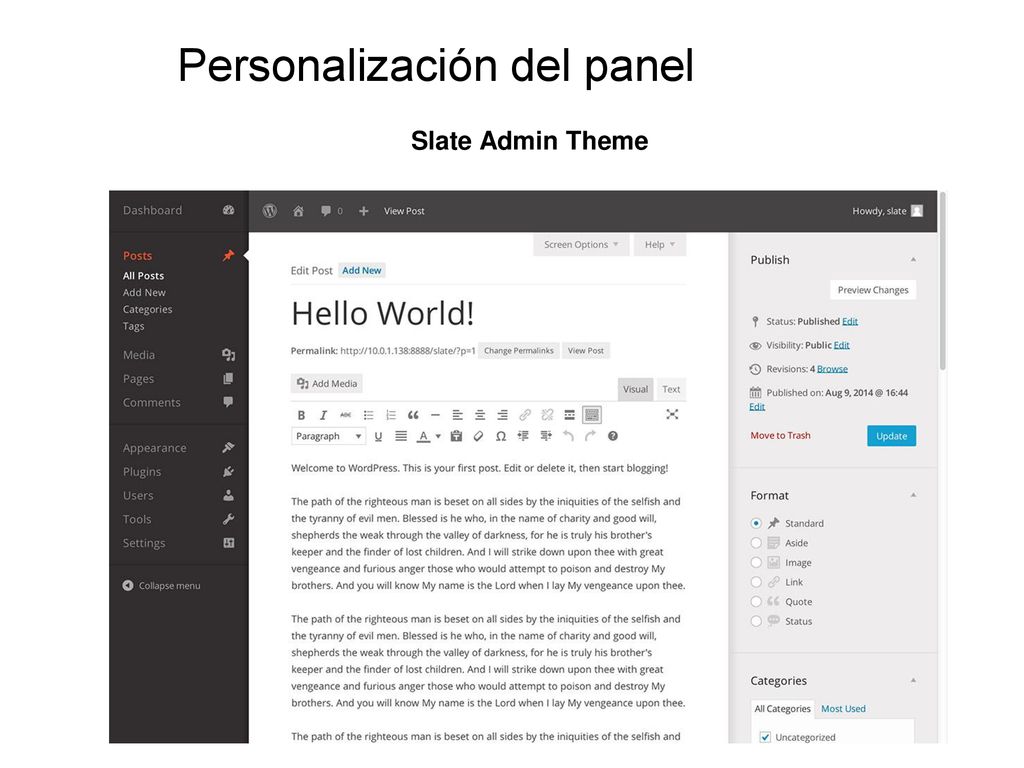Enter distraction-free fullscreen mode
The image size is (1024, 768).
click(x=672, y=414)
